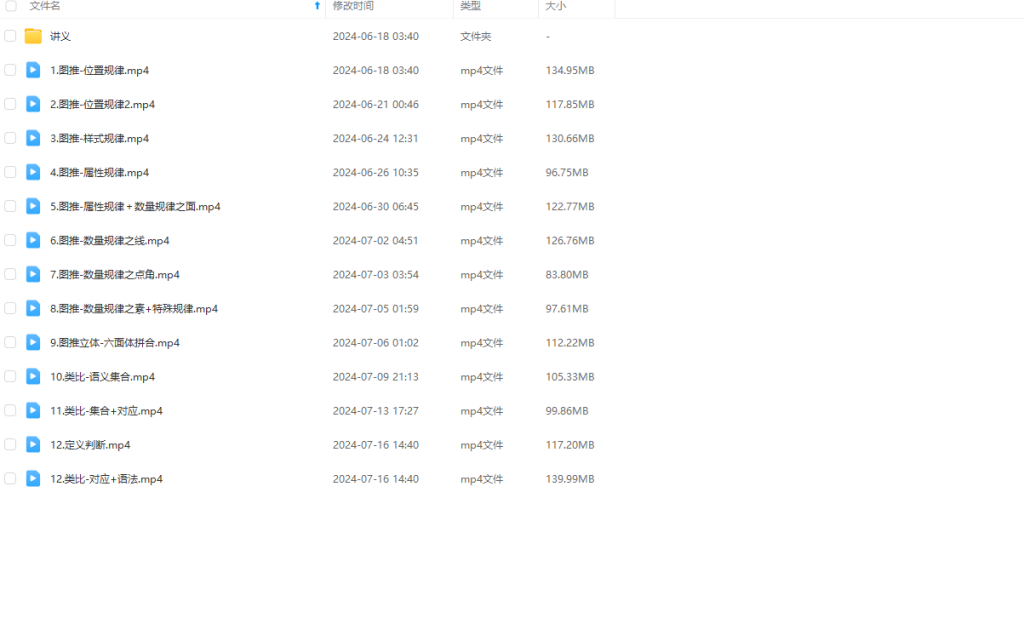Click video icon for 4.图推-属性规律.mp4
Screen dimensions: 1024x641
click(x=33, y=172)
